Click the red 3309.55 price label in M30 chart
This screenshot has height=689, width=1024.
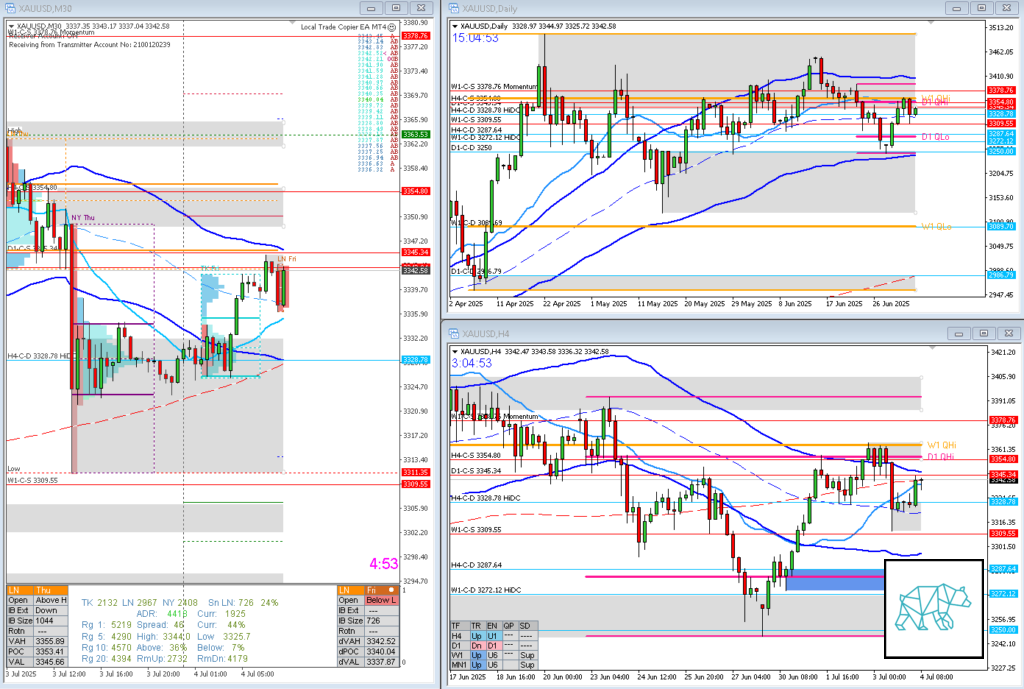[x=415, y=484]
